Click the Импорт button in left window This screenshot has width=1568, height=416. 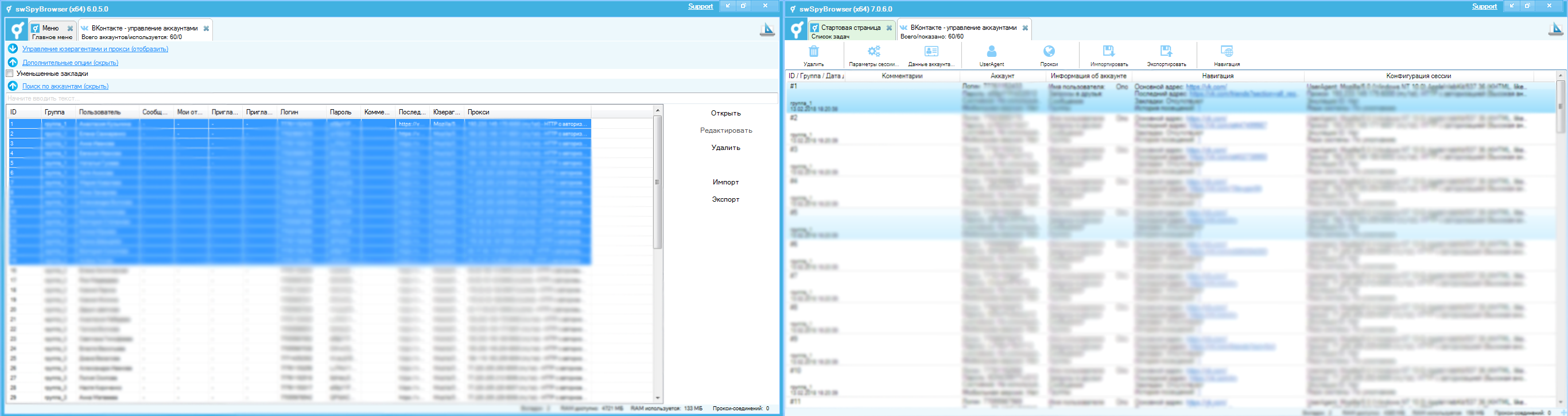pyautogui.click(x=725, y=182)
